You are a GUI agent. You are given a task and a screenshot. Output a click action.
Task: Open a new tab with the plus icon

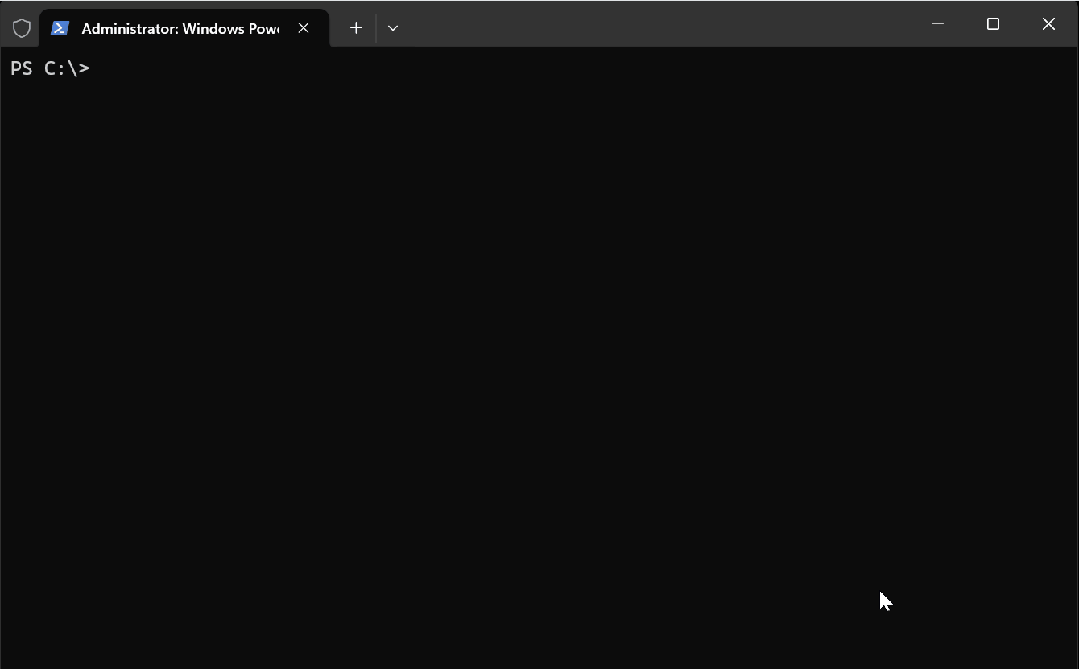355,28
